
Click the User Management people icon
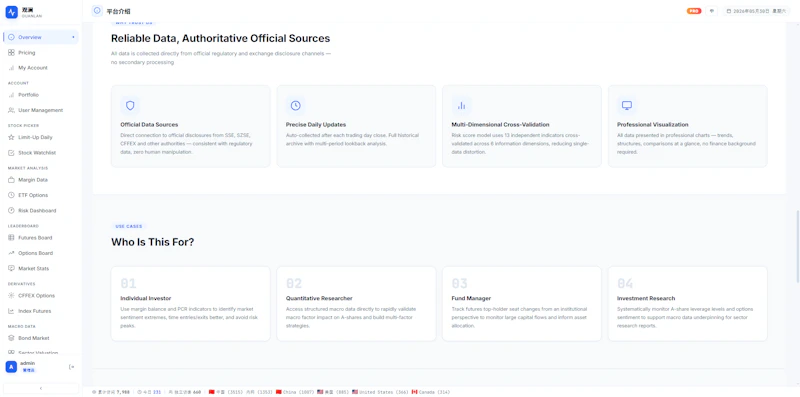pos(11,110)
